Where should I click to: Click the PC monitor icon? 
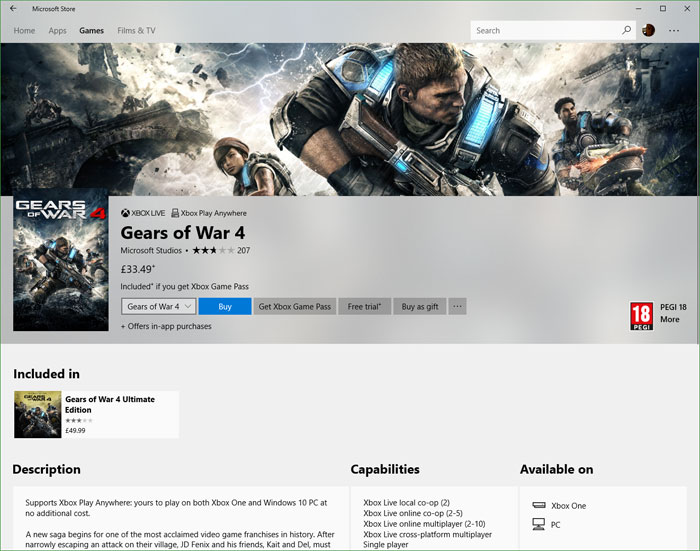coord(538,524)
